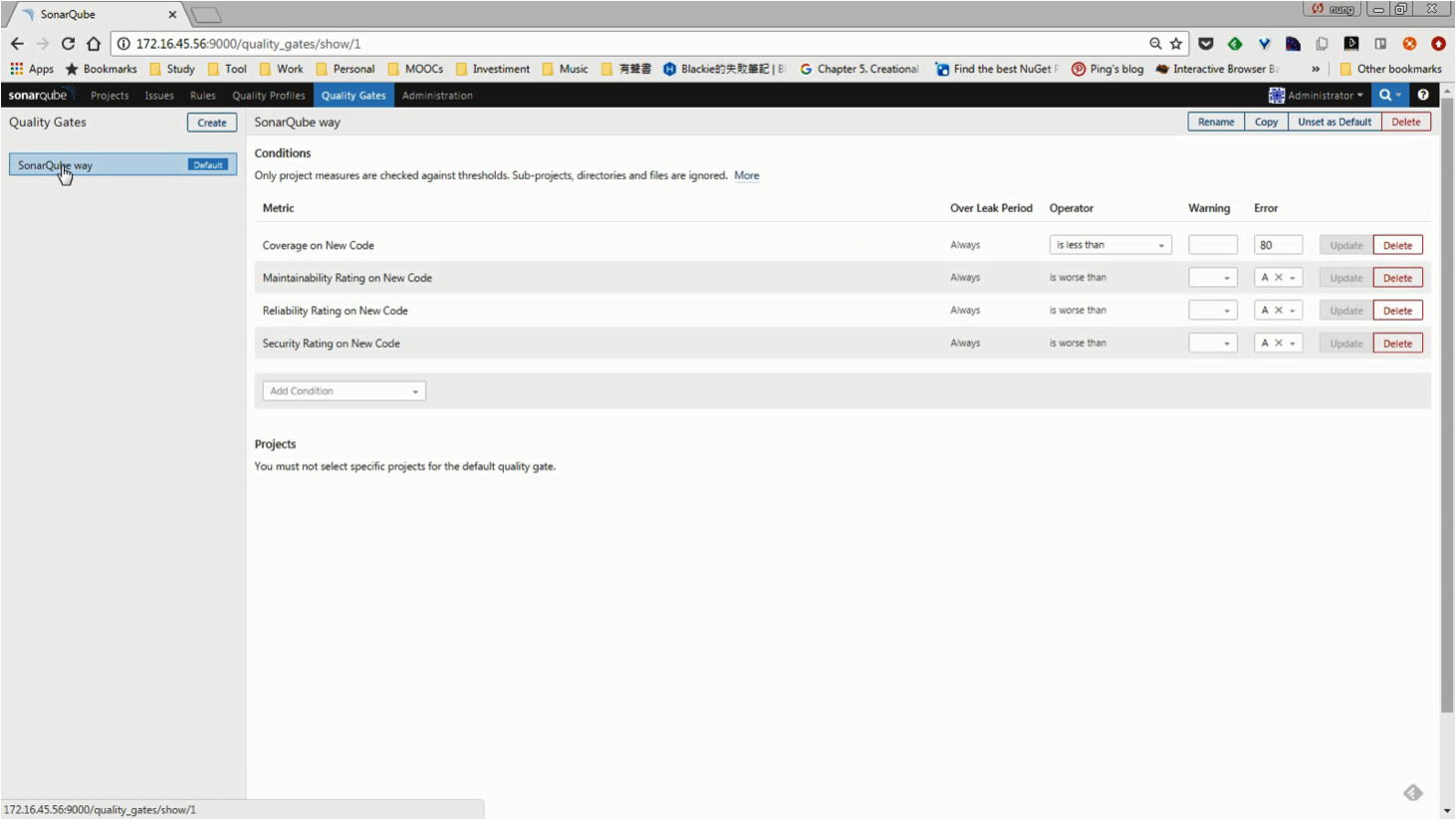Open the browser home page icon
Image resolution: width=1456 pixels, height=820 pixels.
[94, 44]
